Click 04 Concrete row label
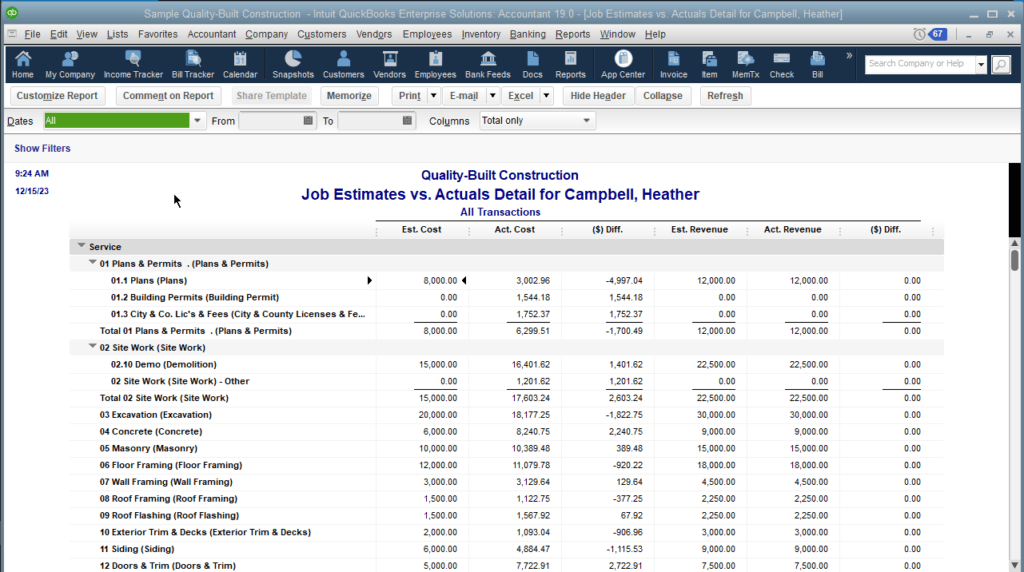Image resolution: width=1024 pixels, height=572 pixels. click(x=151, y=432)
